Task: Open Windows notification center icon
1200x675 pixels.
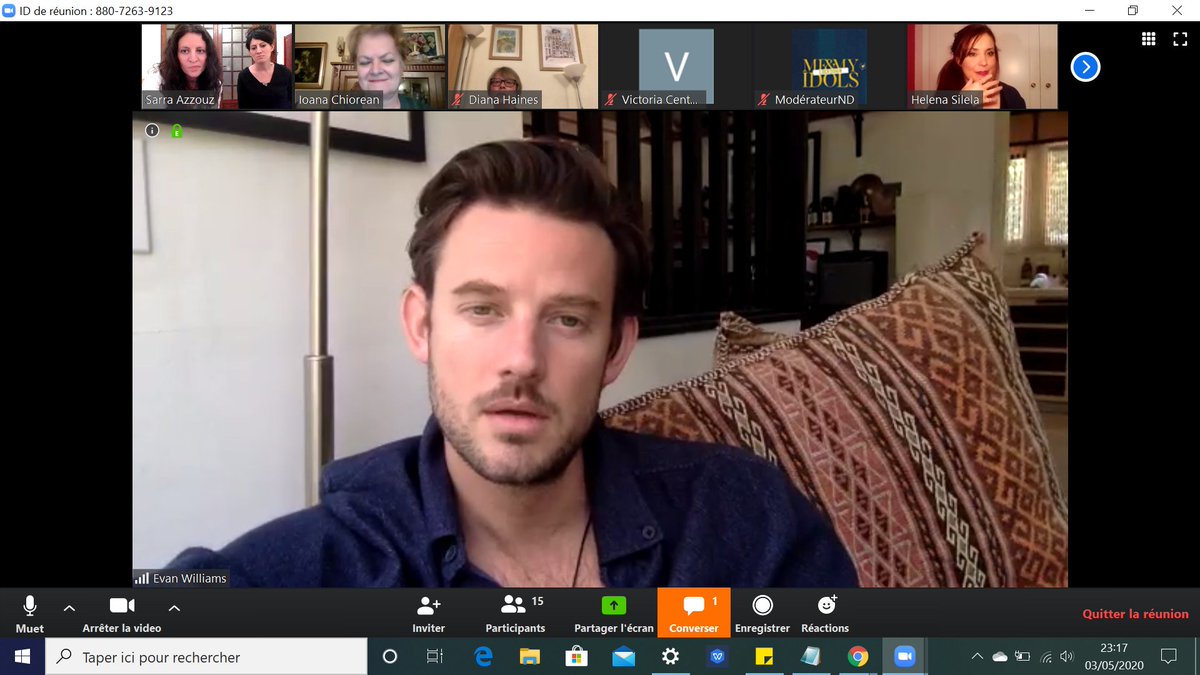Action: click(x=1168, y=657)
